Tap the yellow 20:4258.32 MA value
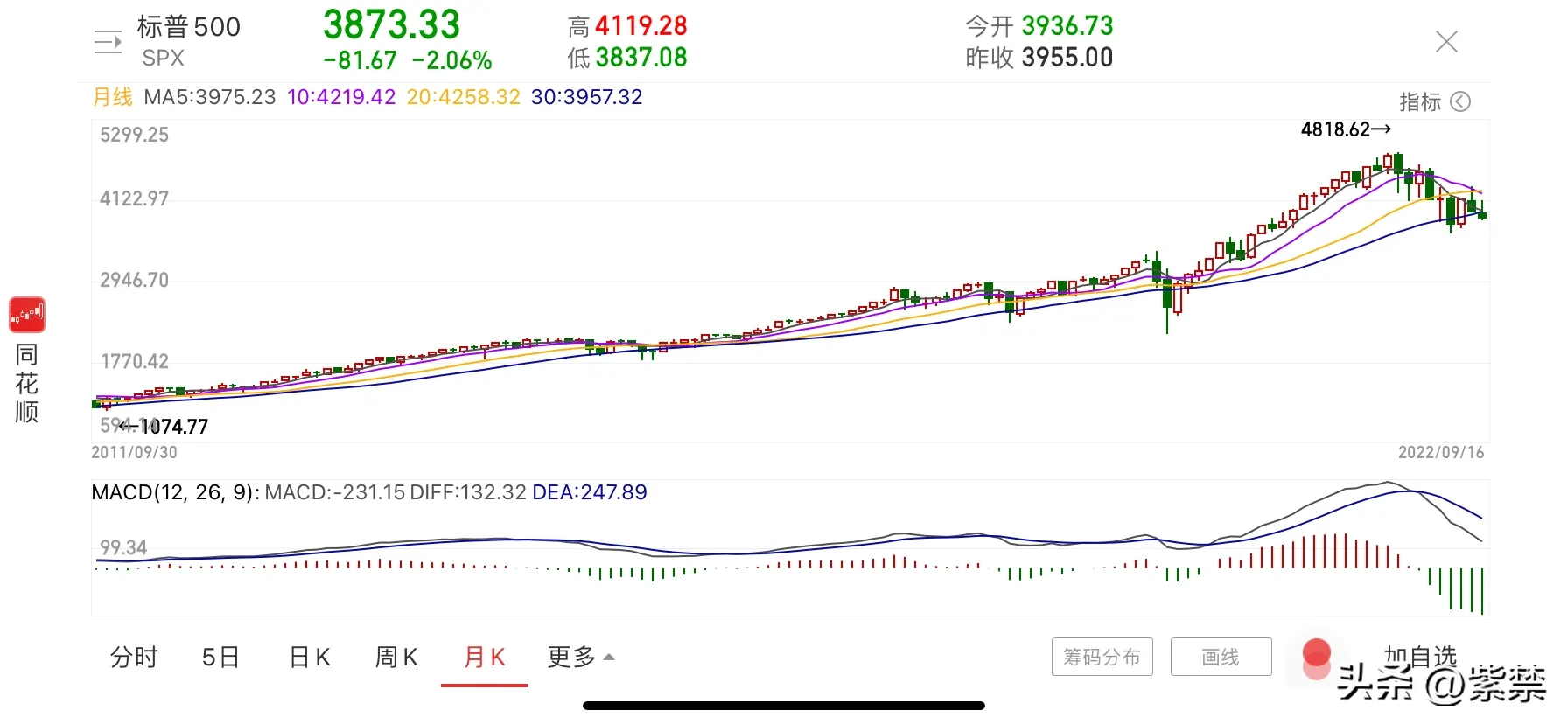 pyautogui.click(x=464, y=96)
